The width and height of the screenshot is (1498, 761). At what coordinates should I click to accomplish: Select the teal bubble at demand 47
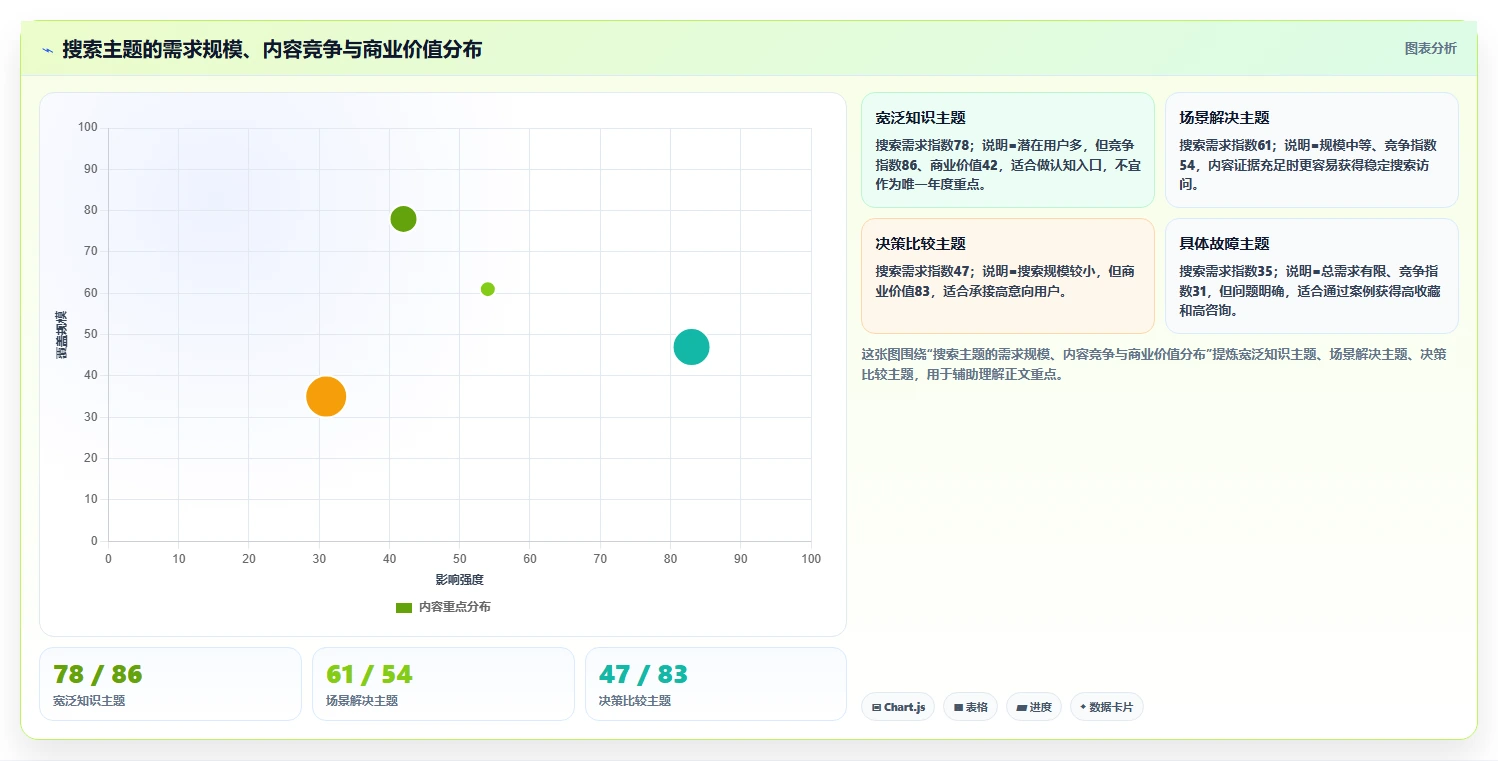coord(691,347)
